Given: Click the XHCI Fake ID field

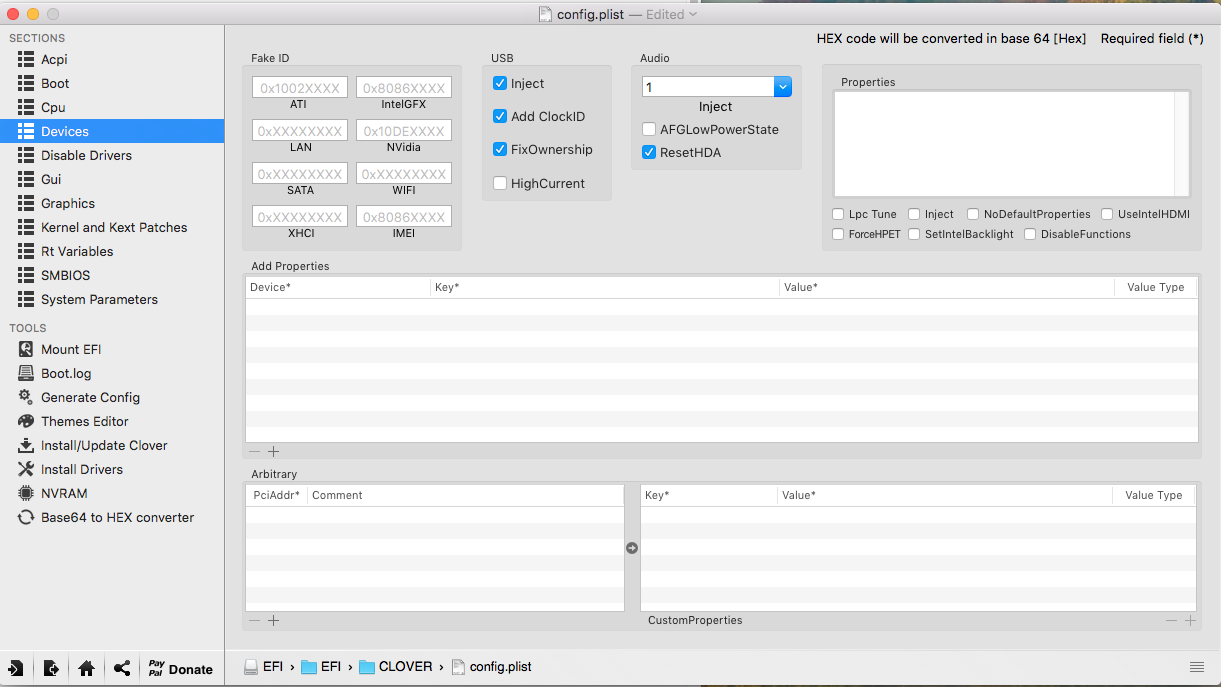Looking at the screenshot, I should coord(300,216).
